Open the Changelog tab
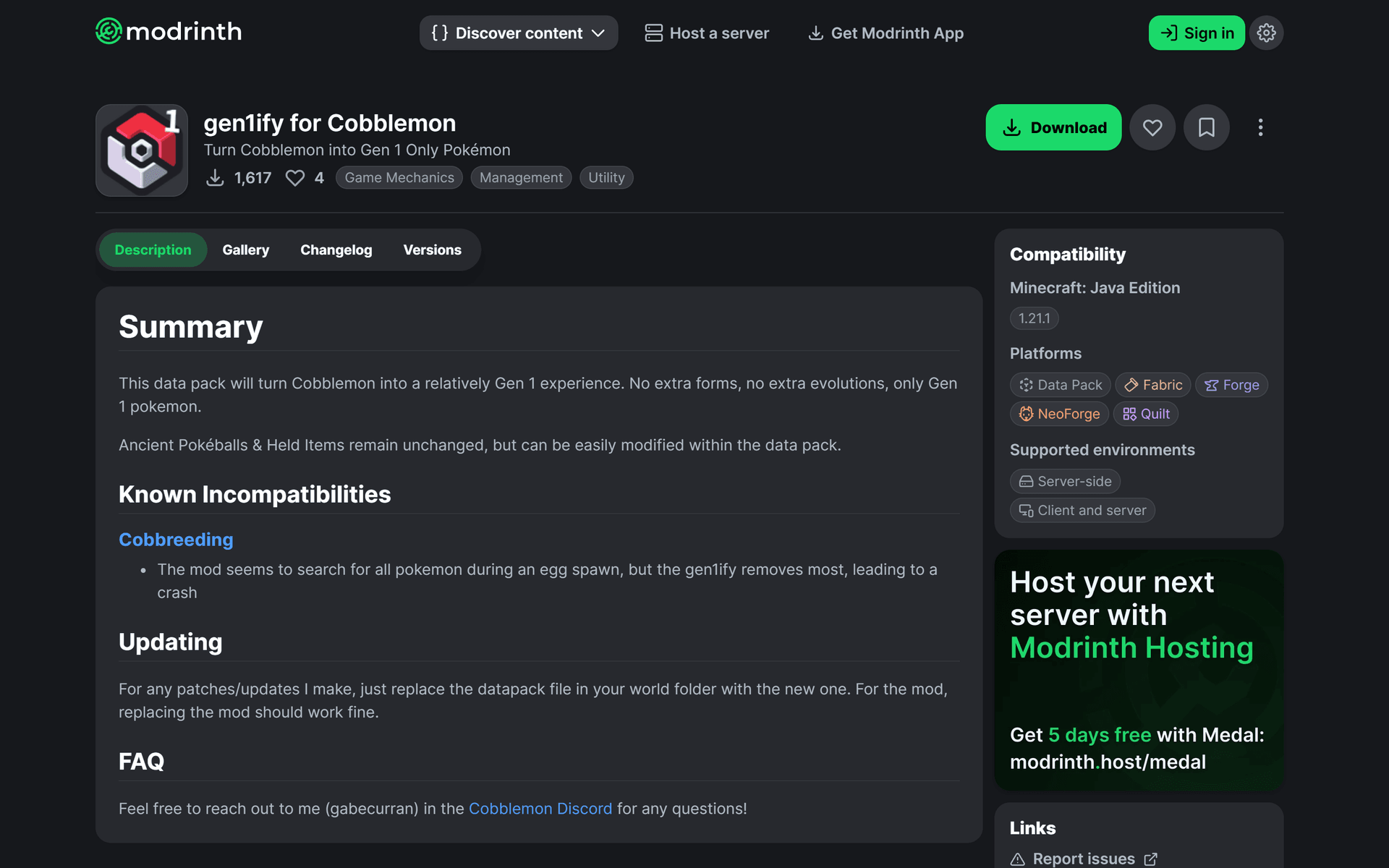 tap(336, 250)
